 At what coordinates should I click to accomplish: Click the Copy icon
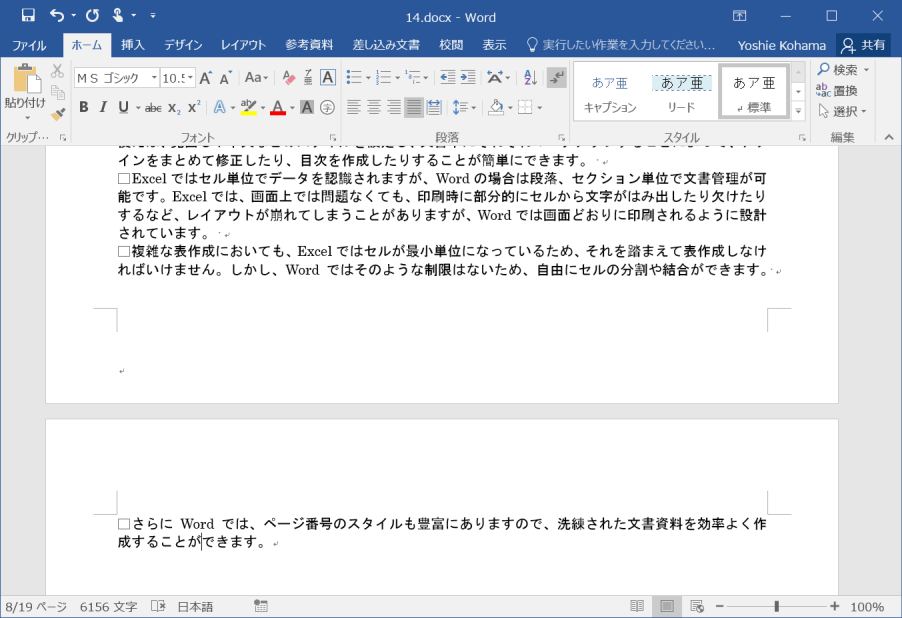(x=57, y=92)
